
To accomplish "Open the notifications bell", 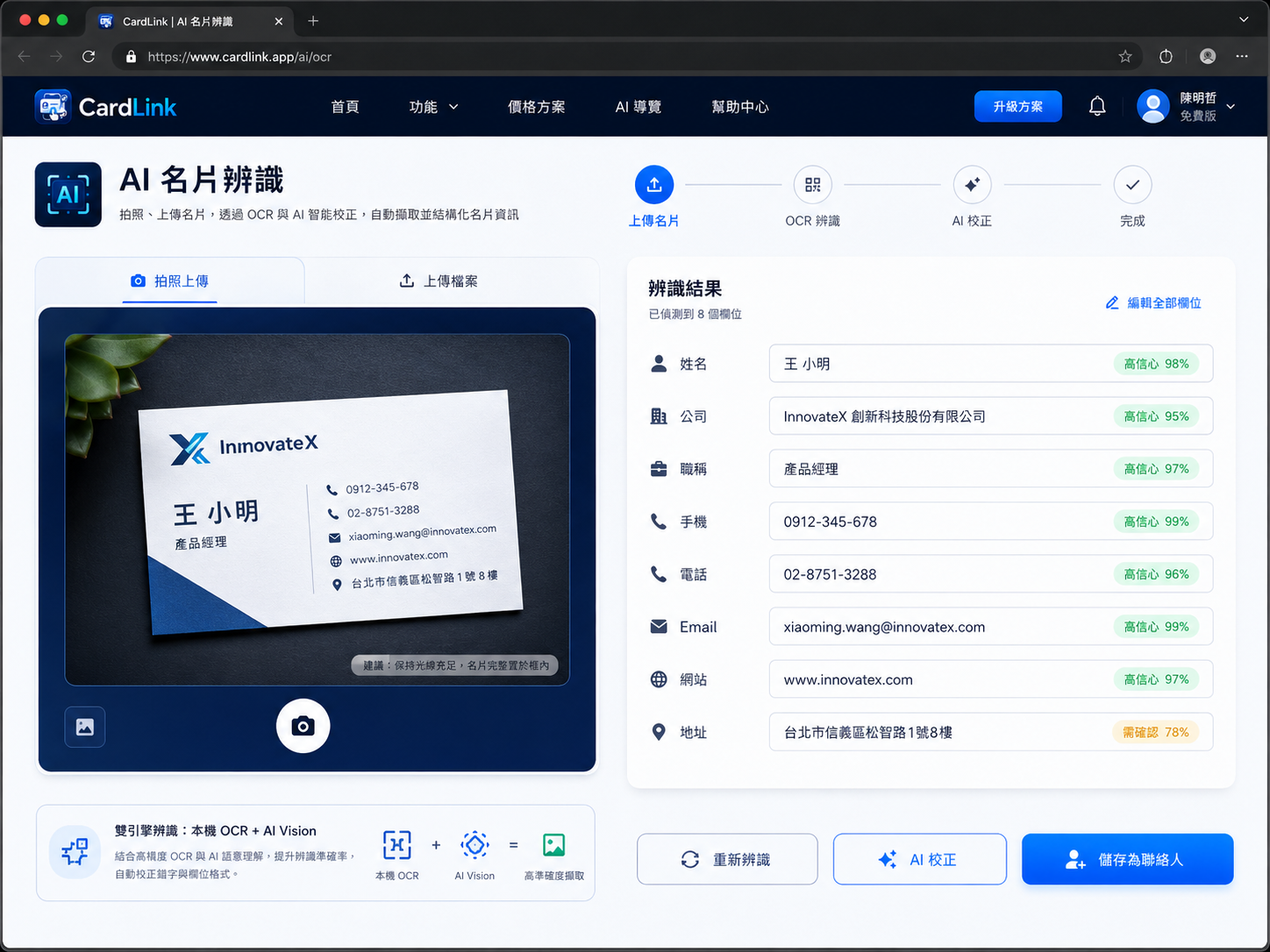I will click(x=1097, y=107).
